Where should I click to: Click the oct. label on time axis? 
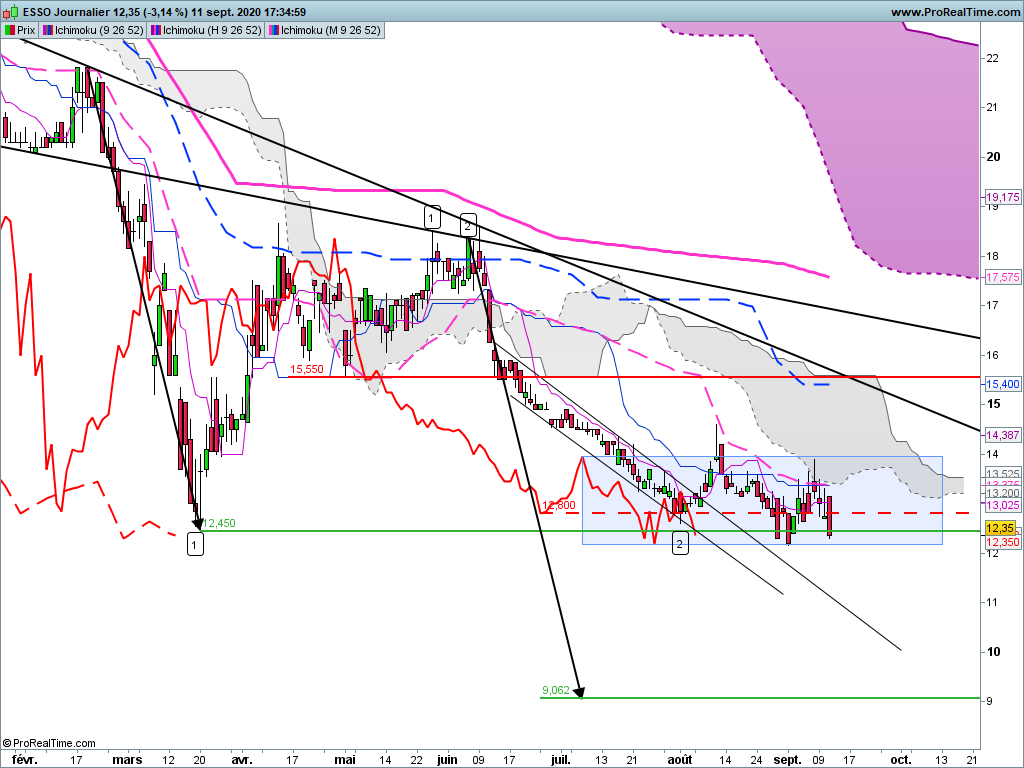point(901,760)
